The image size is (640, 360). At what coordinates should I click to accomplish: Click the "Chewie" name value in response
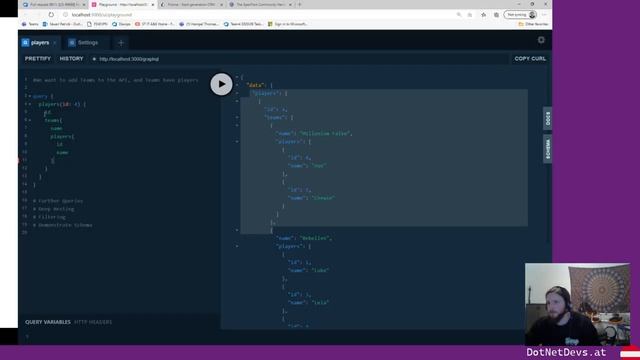[323, 198]
